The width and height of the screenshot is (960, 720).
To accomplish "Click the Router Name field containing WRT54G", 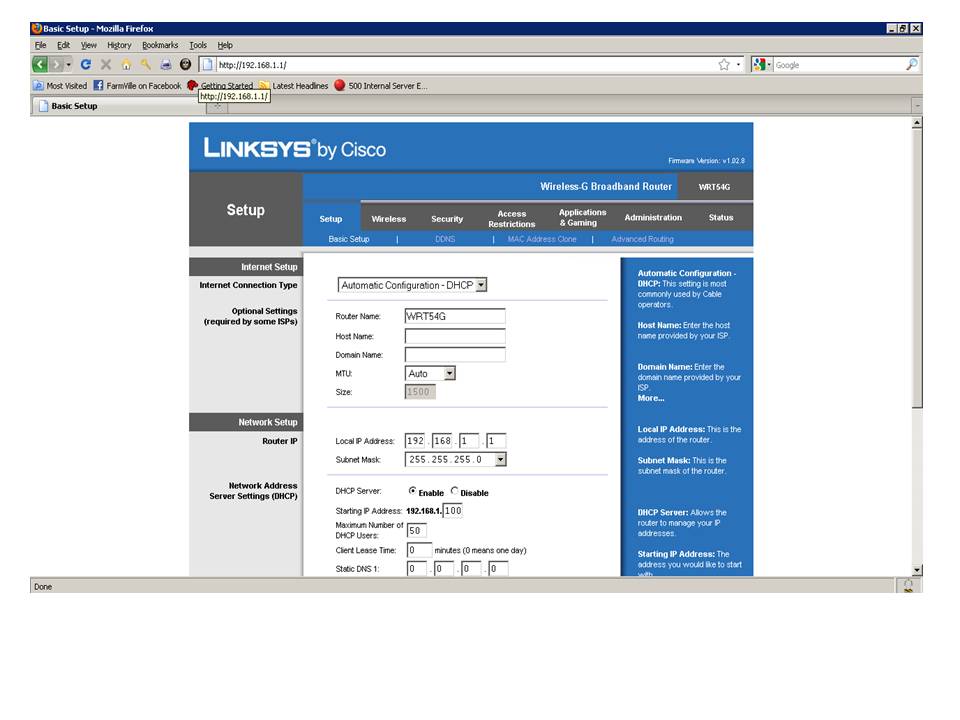I will [x=455, y=316].
